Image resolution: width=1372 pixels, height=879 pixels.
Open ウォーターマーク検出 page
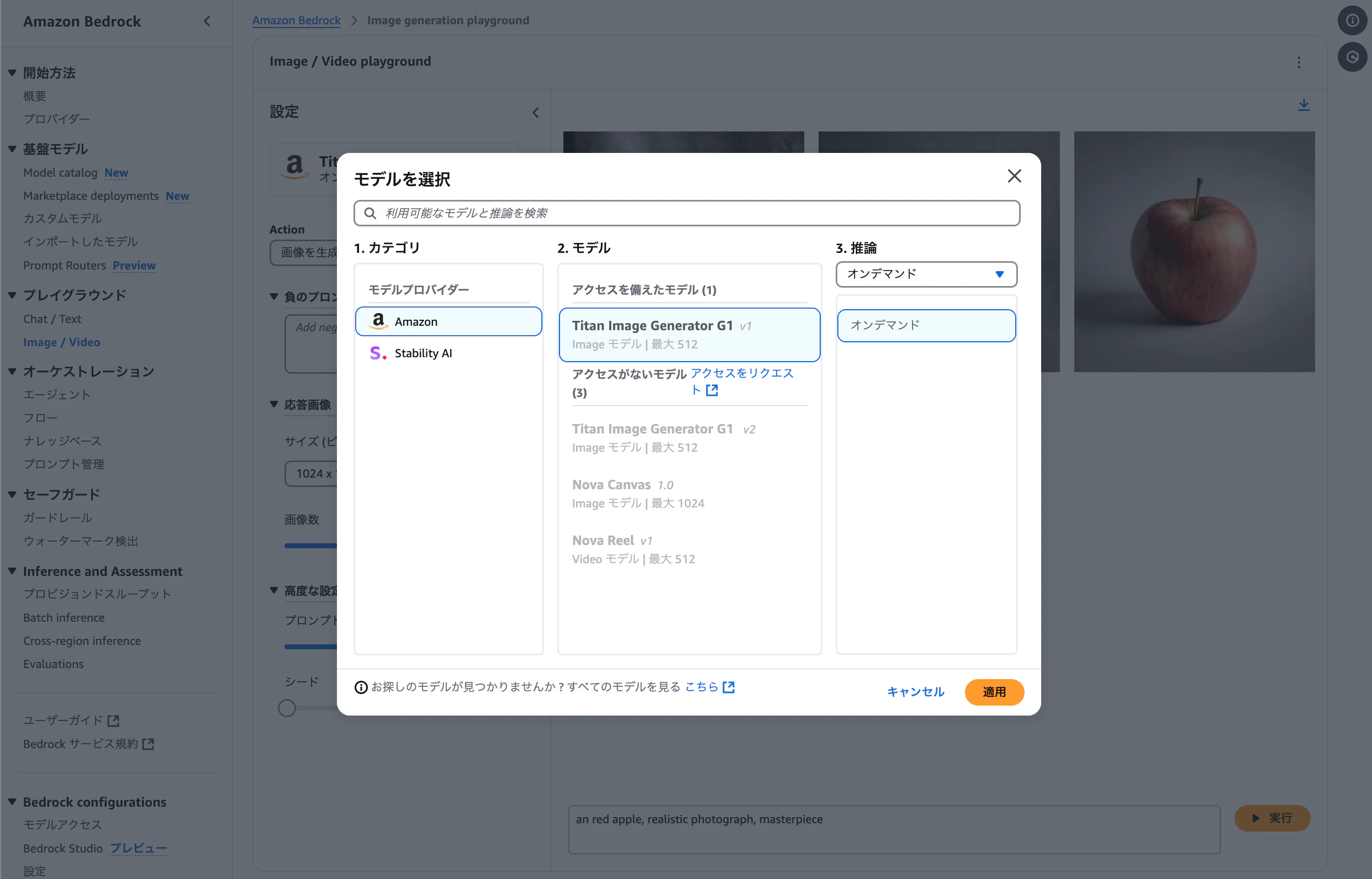81,541
